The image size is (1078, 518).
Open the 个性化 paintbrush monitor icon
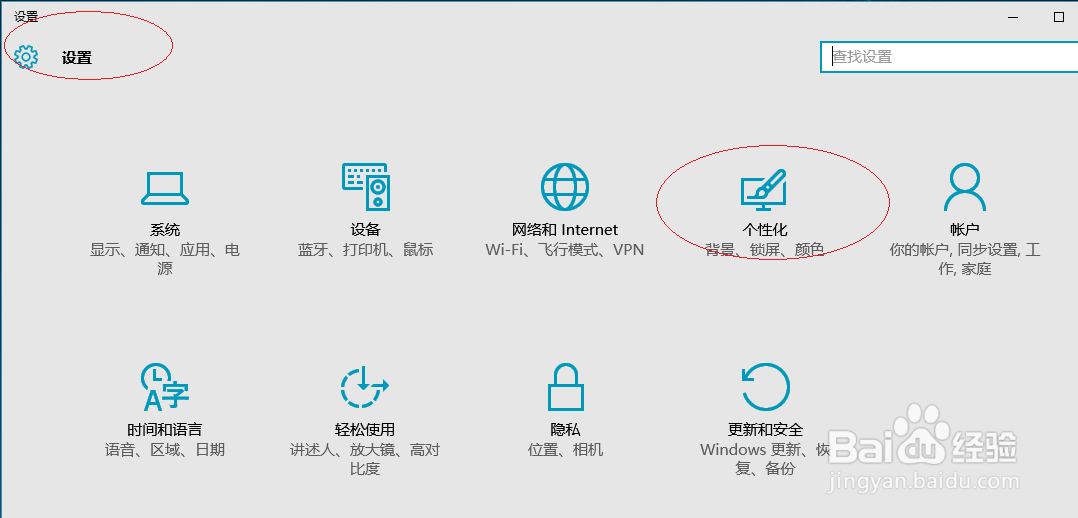(764, 188)
